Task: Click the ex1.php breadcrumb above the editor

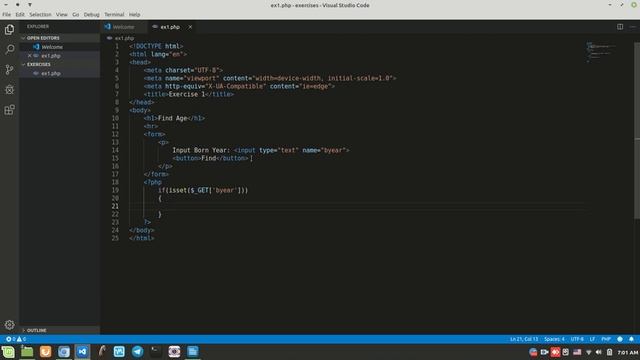Action: coord(124,38)
